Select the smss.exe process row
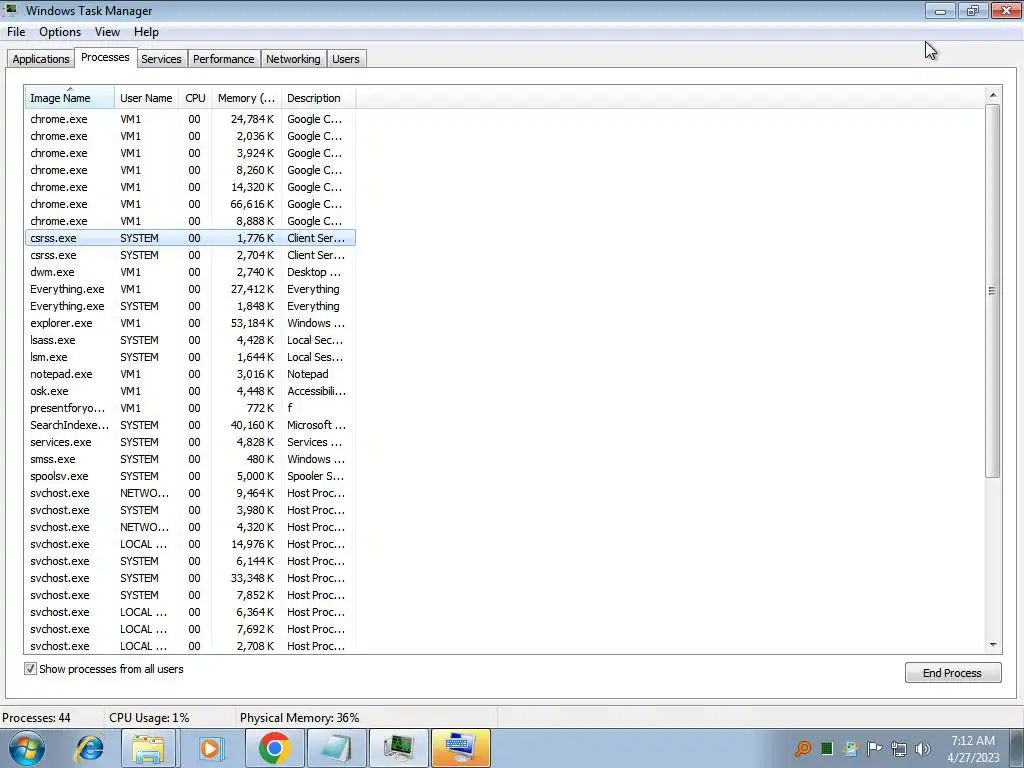This screenshot has height=768, width=1024. 190,458
